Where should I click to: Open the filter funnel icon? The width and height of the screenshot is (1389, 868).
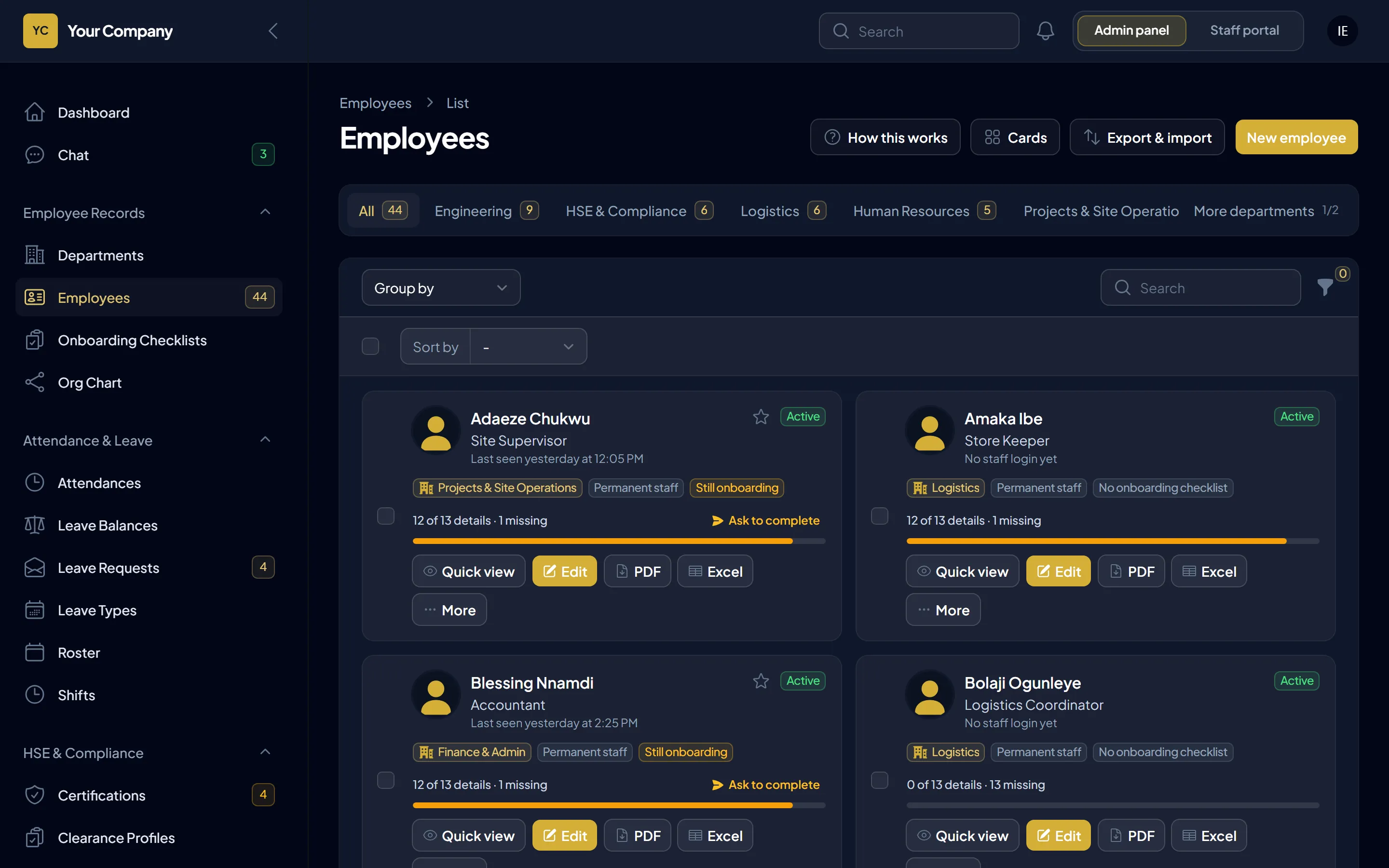click(1325, 287)
